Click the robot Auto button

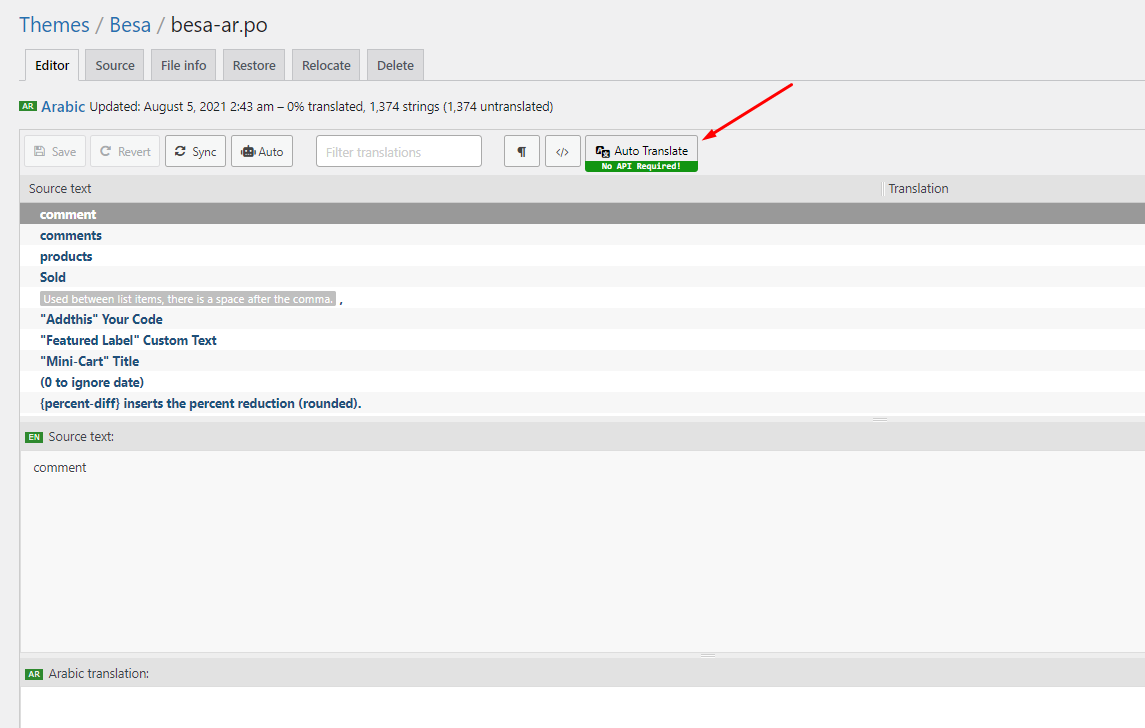[262, 152]
